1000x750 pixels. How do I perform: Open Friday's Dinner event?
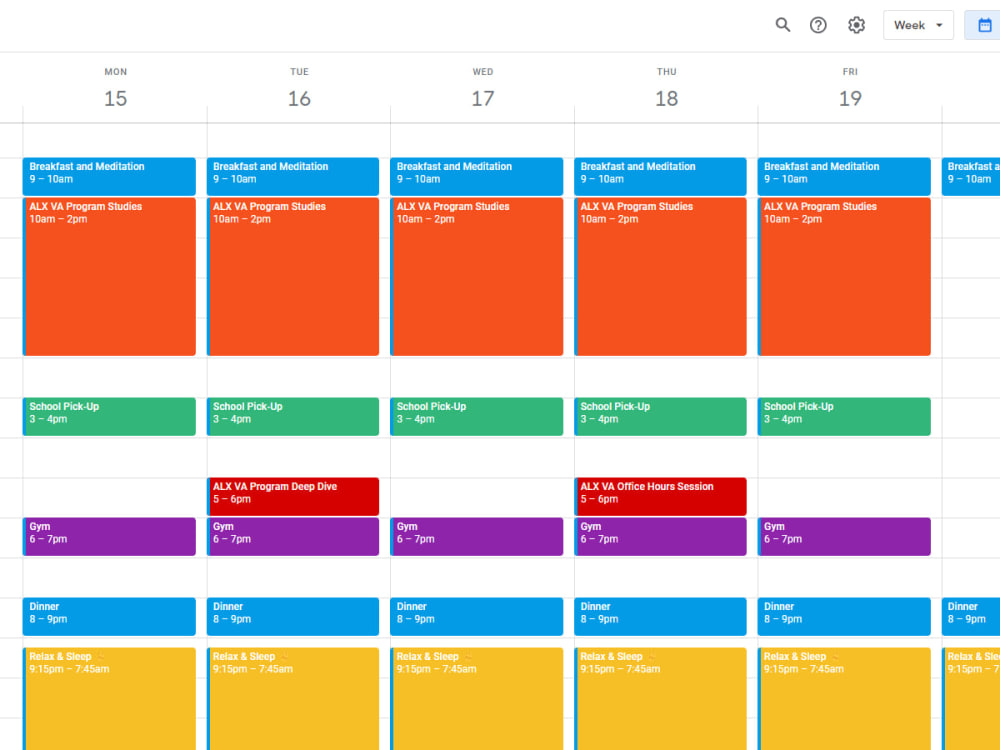point(844,616)
